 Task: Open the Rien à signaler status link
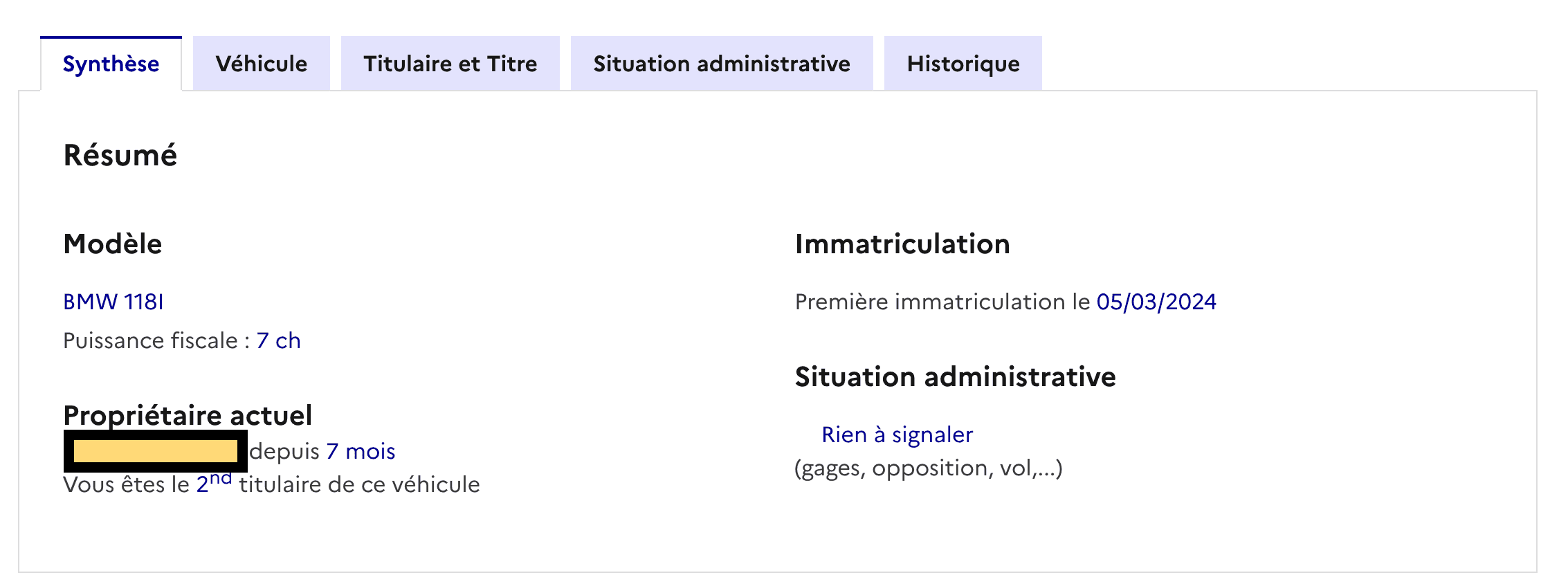click(x=897, y=434)
